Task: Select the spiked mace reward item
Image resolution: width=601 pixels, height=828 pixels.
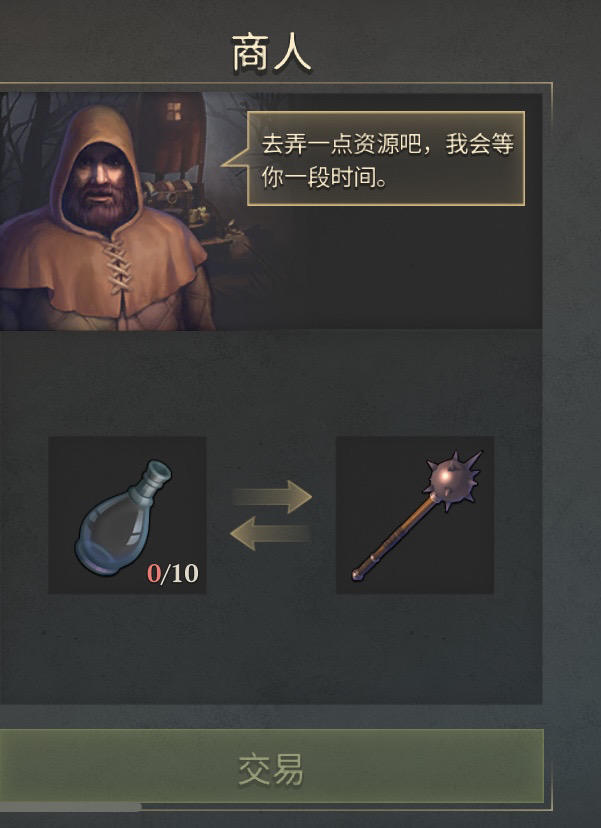Action: [415, 515]
